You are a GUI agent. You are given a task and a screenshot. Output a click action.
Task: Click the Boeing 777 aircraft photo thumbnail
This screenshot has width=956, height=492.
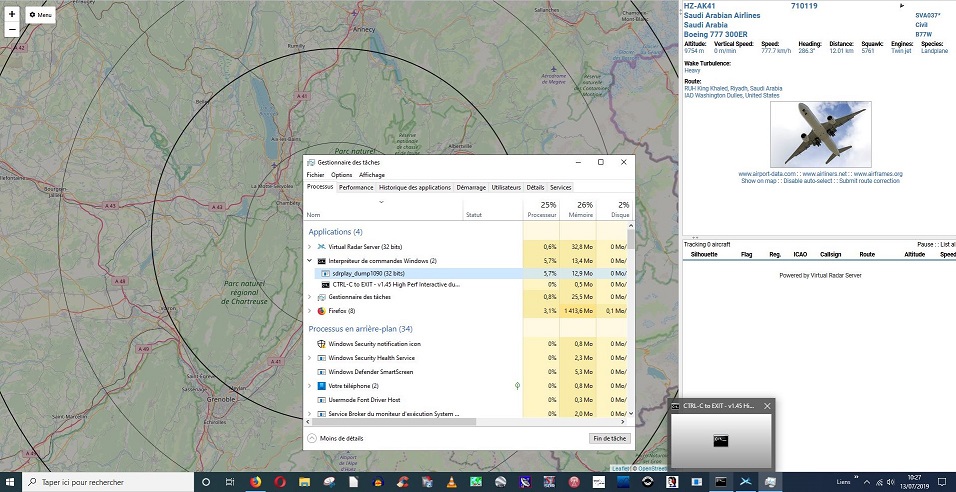point(821,134)
